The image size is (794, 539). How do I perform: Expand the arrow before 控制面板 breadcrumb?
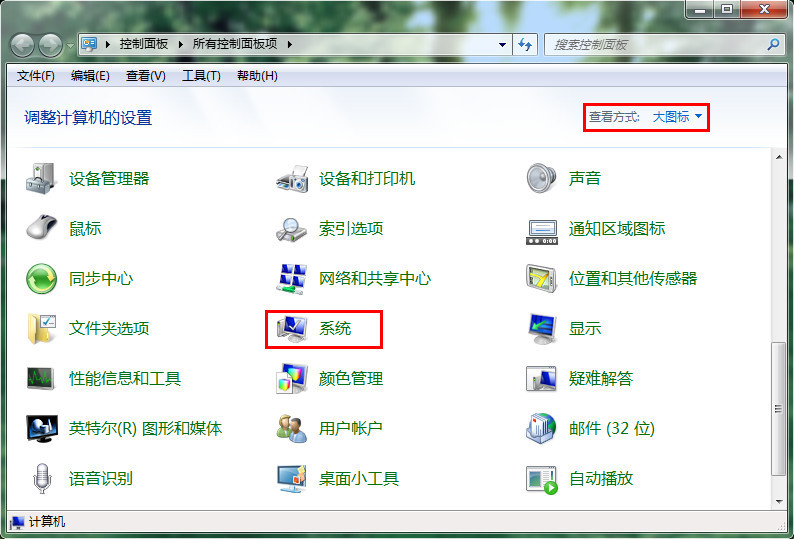[x=107, y=45]
